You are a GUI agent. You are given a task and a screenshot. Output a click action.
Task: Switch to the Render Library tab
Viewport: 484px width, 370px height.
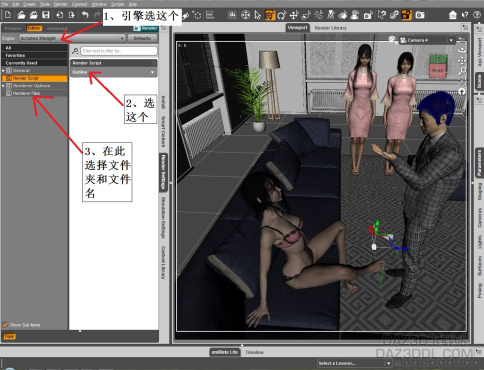click(x=330, y=28)
